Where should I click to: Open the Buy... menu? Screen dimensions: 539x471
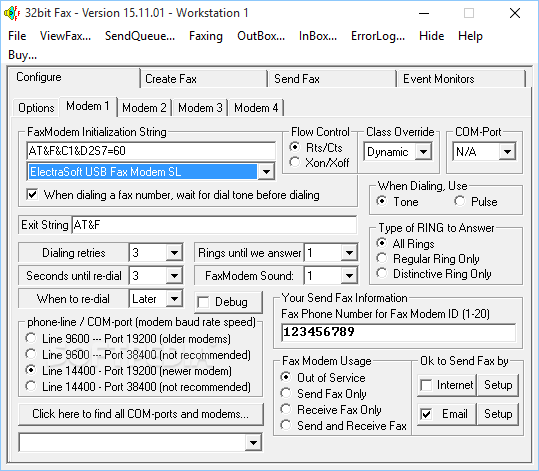tap(22, 55)
